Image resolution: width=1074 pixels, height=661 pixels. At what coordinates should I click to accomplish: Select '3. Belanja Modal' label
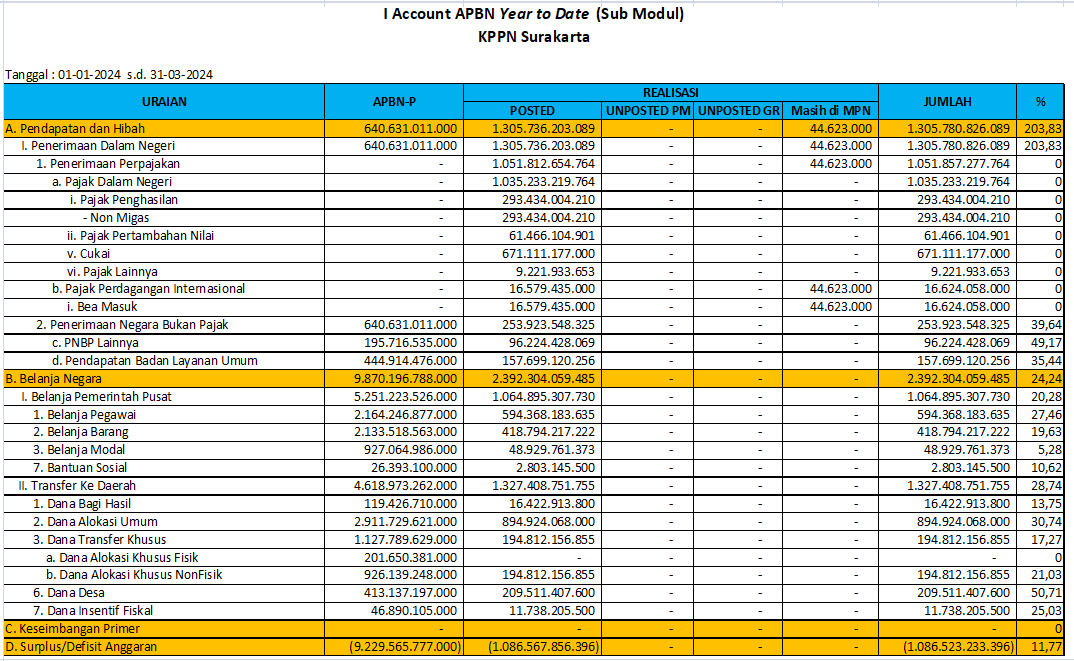coord(79,449)
